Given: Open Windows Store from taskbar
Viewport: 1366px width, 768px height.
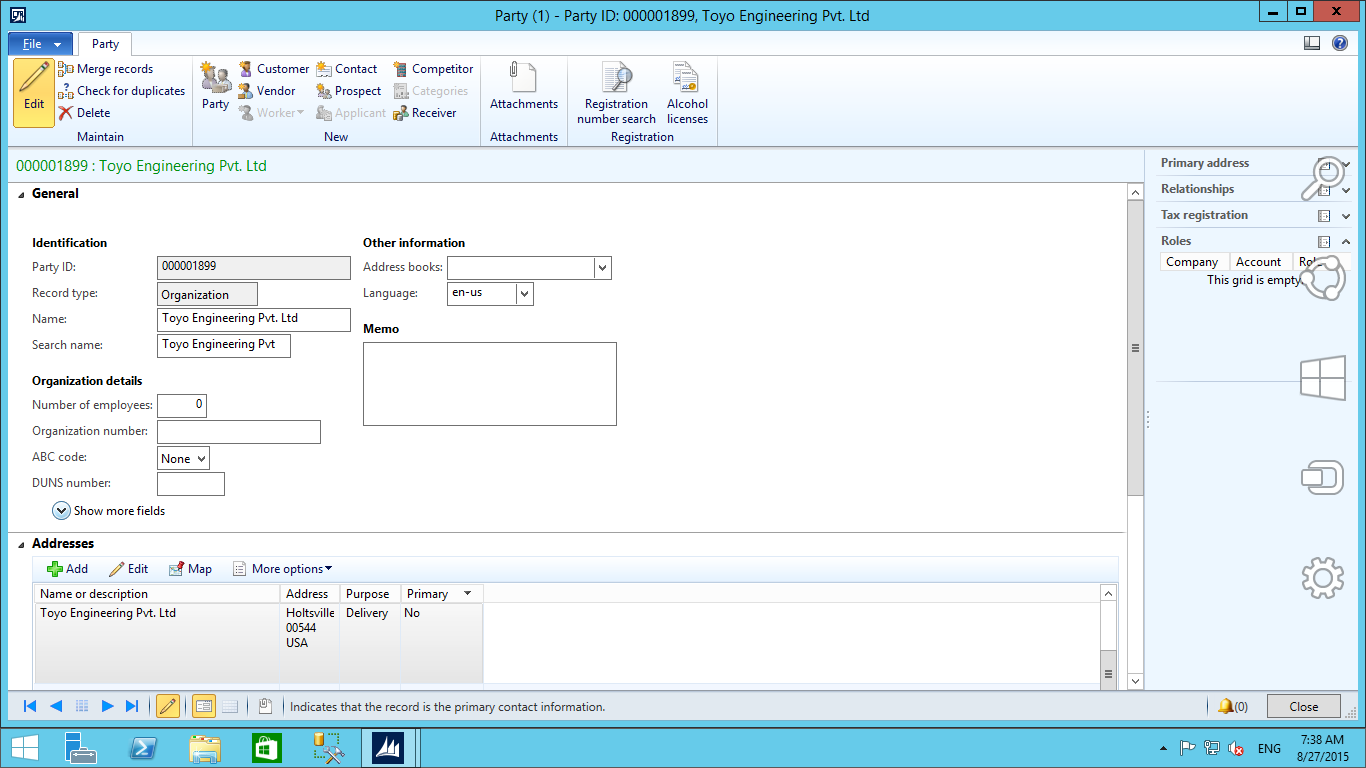Looking at the screenshot, I should pyautogui.click(x=267, y=748).
